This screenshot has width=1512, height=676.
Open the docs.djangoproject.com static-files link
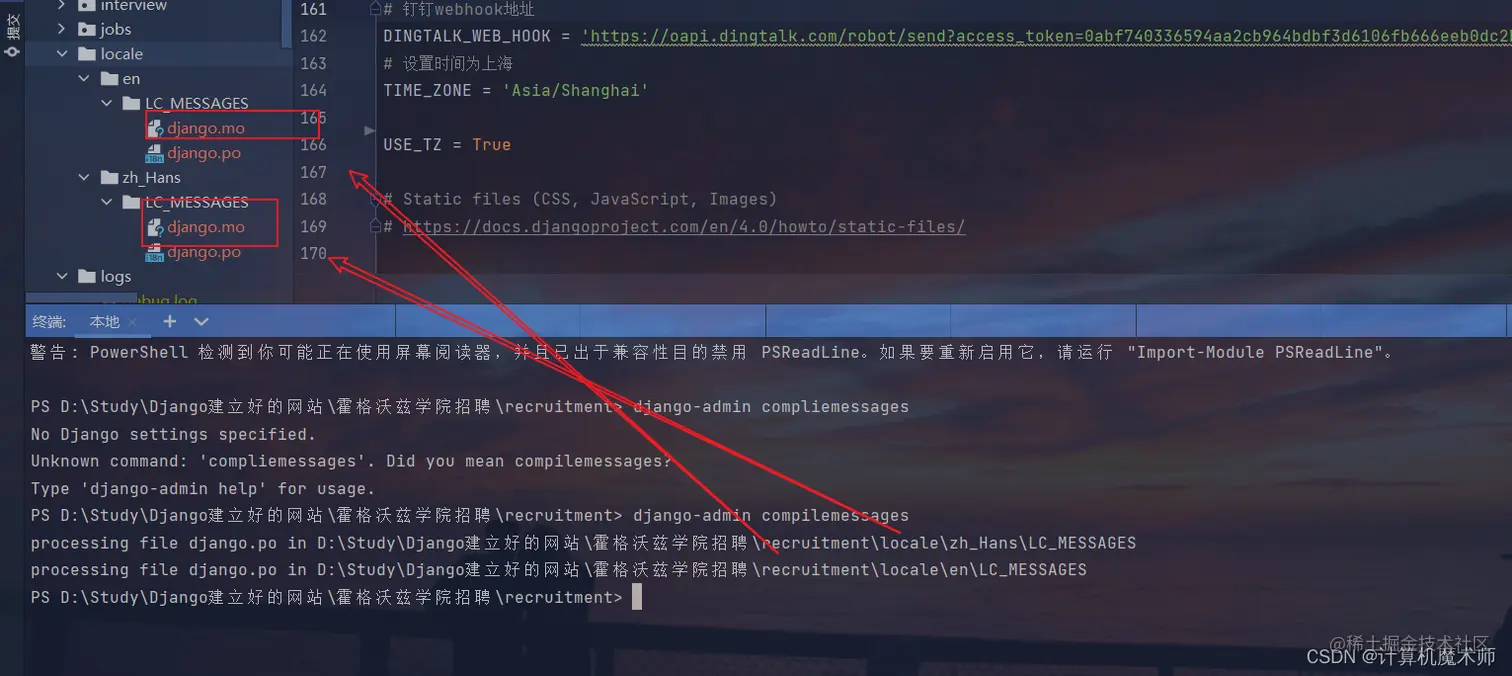tap(684, 226)
